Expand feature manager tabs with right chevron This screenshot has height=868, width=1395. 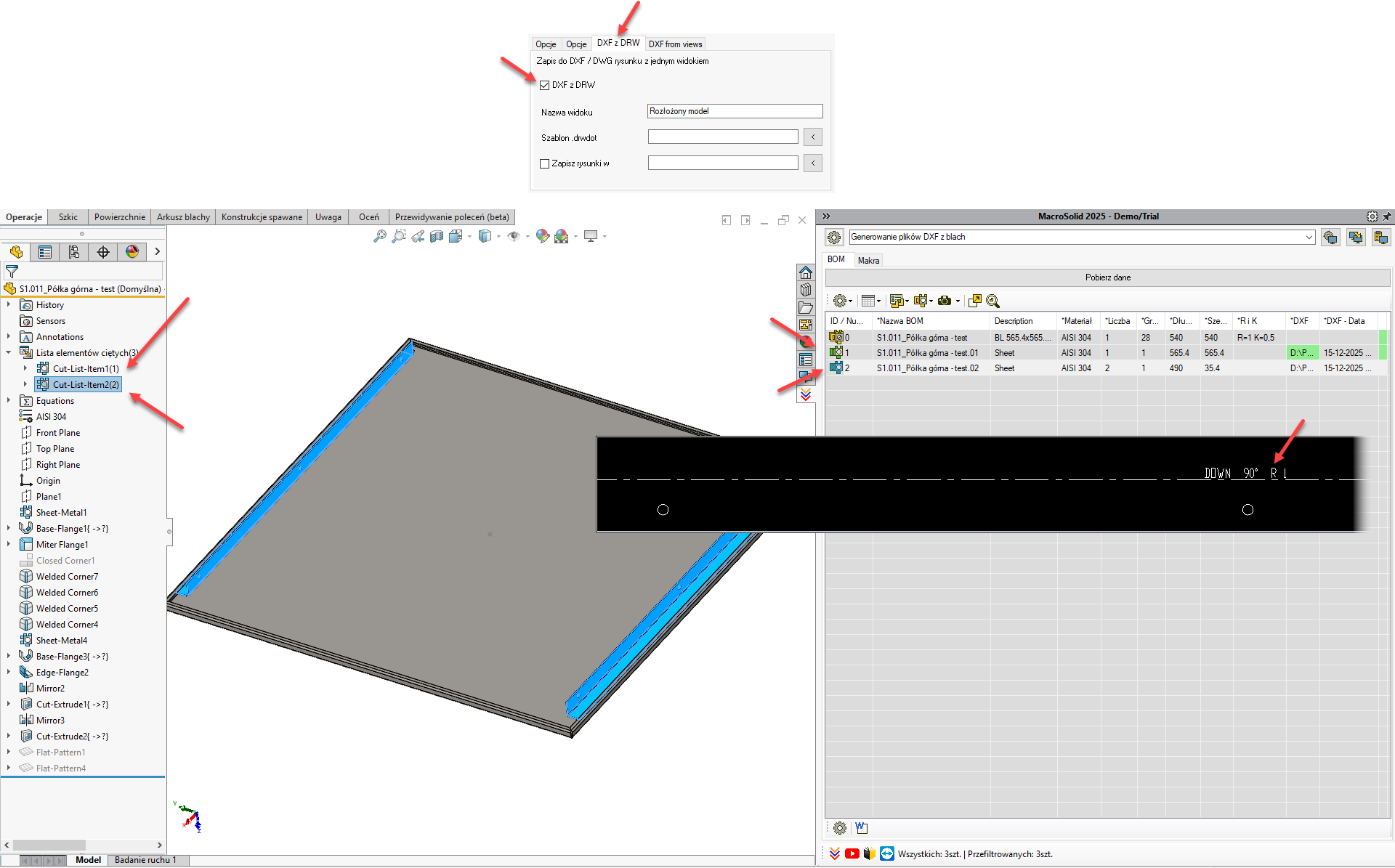157,252
